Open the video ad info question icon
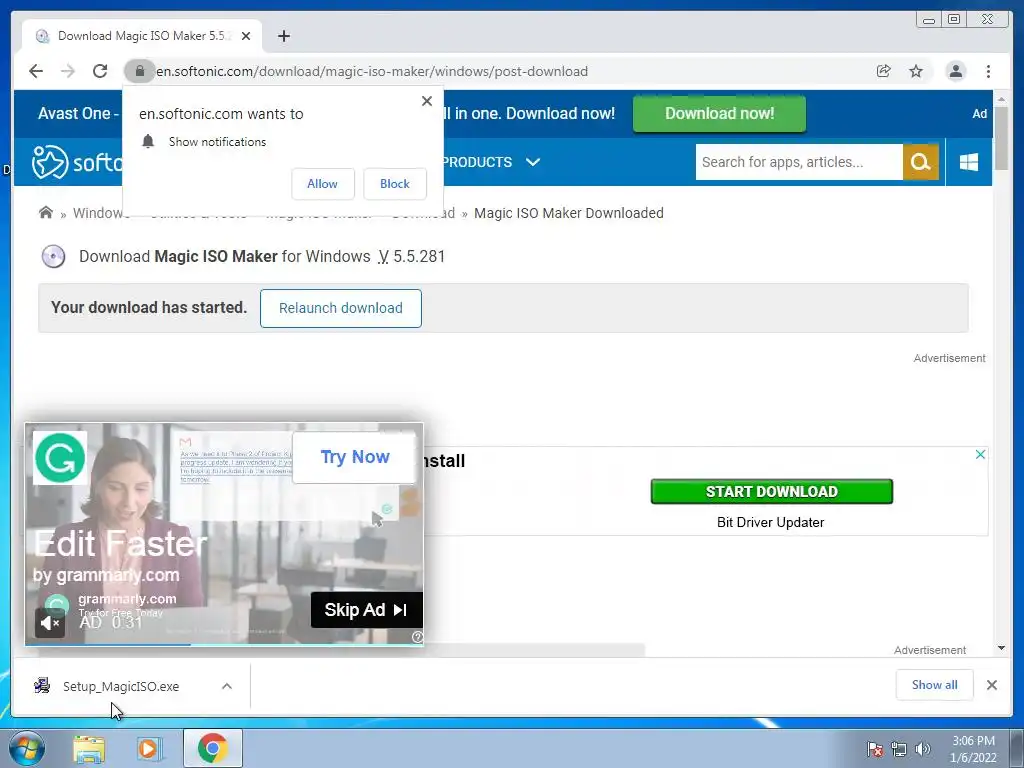Viewport: 1024px width, 768px height. point(417,637)
